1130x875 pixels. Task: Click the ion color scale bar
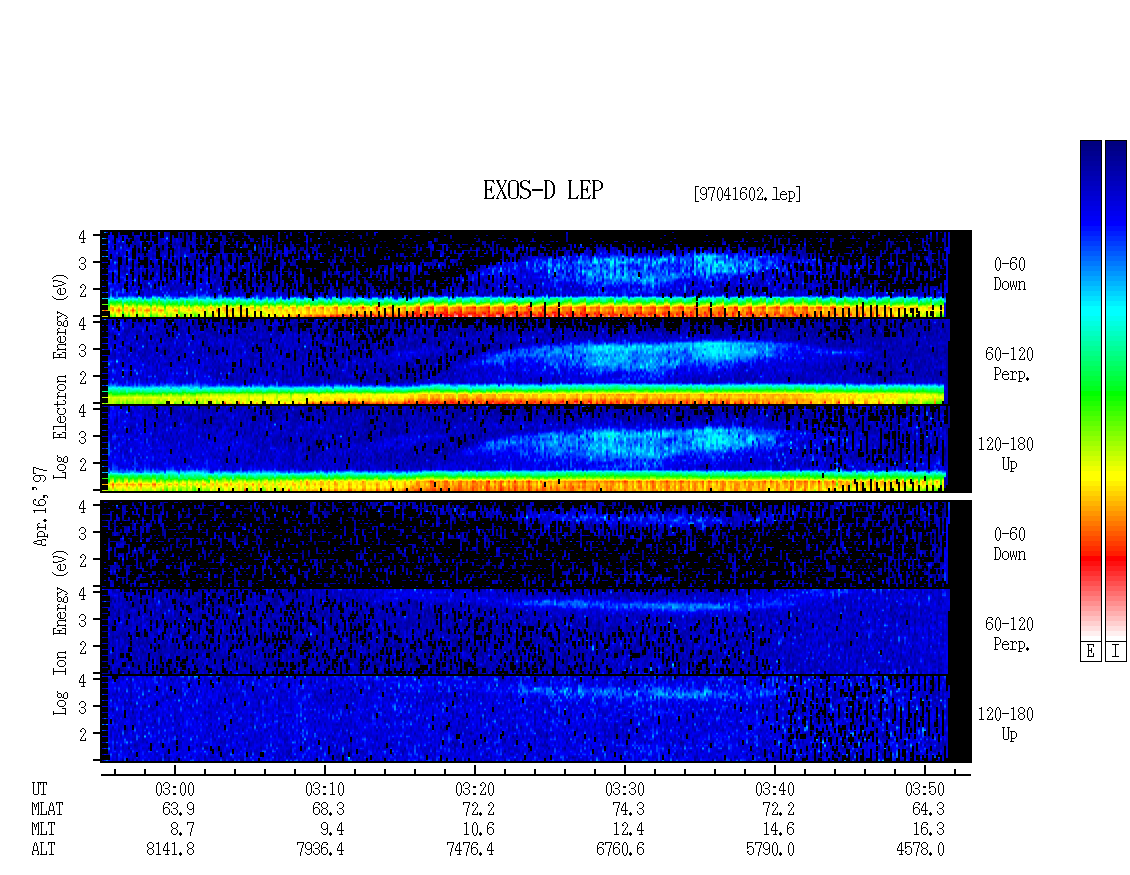1116,390
